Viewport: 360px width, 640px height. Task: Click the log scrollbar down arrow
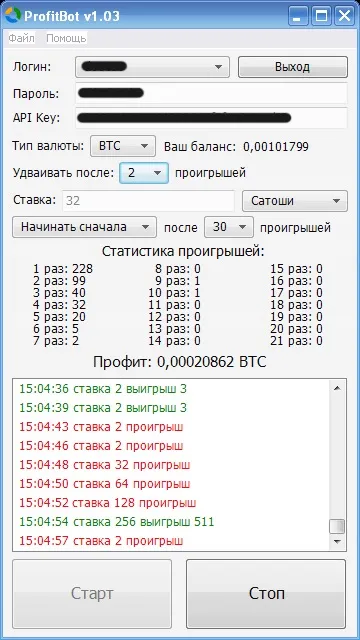point(337,541)
